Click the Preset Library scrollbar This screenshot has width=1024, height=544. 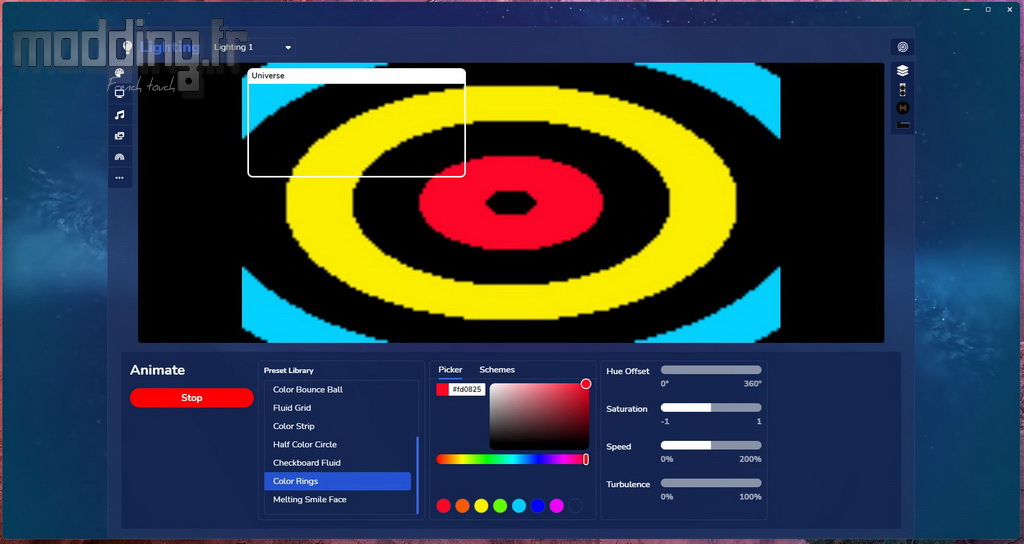[x=417, y=475]
